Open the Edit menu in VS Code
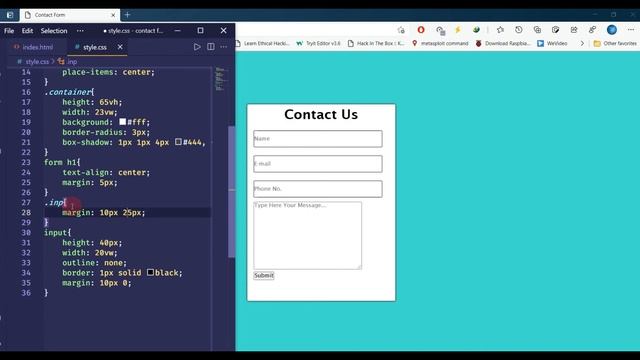Image resolution: width=640 pixels, height=360 pixels. tap(27, 31)
